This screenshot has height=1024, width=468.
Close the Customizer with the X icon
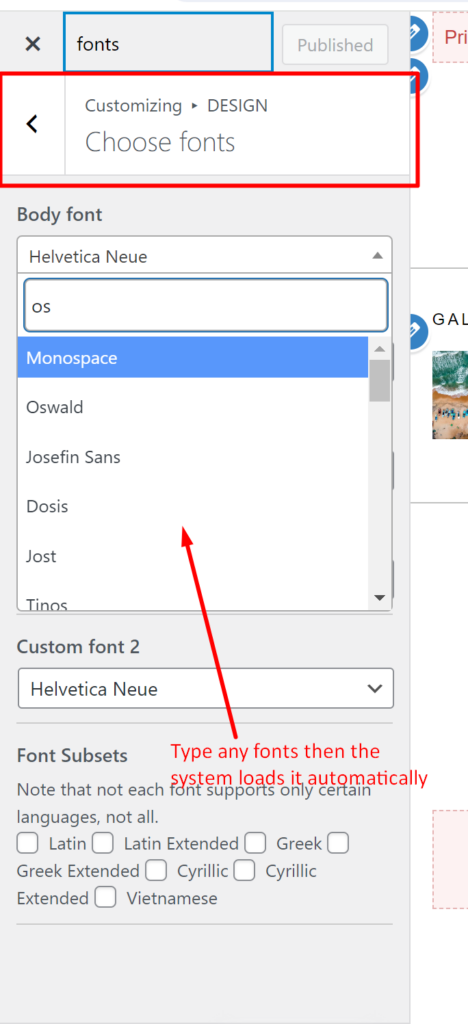[x=32, y=44]
